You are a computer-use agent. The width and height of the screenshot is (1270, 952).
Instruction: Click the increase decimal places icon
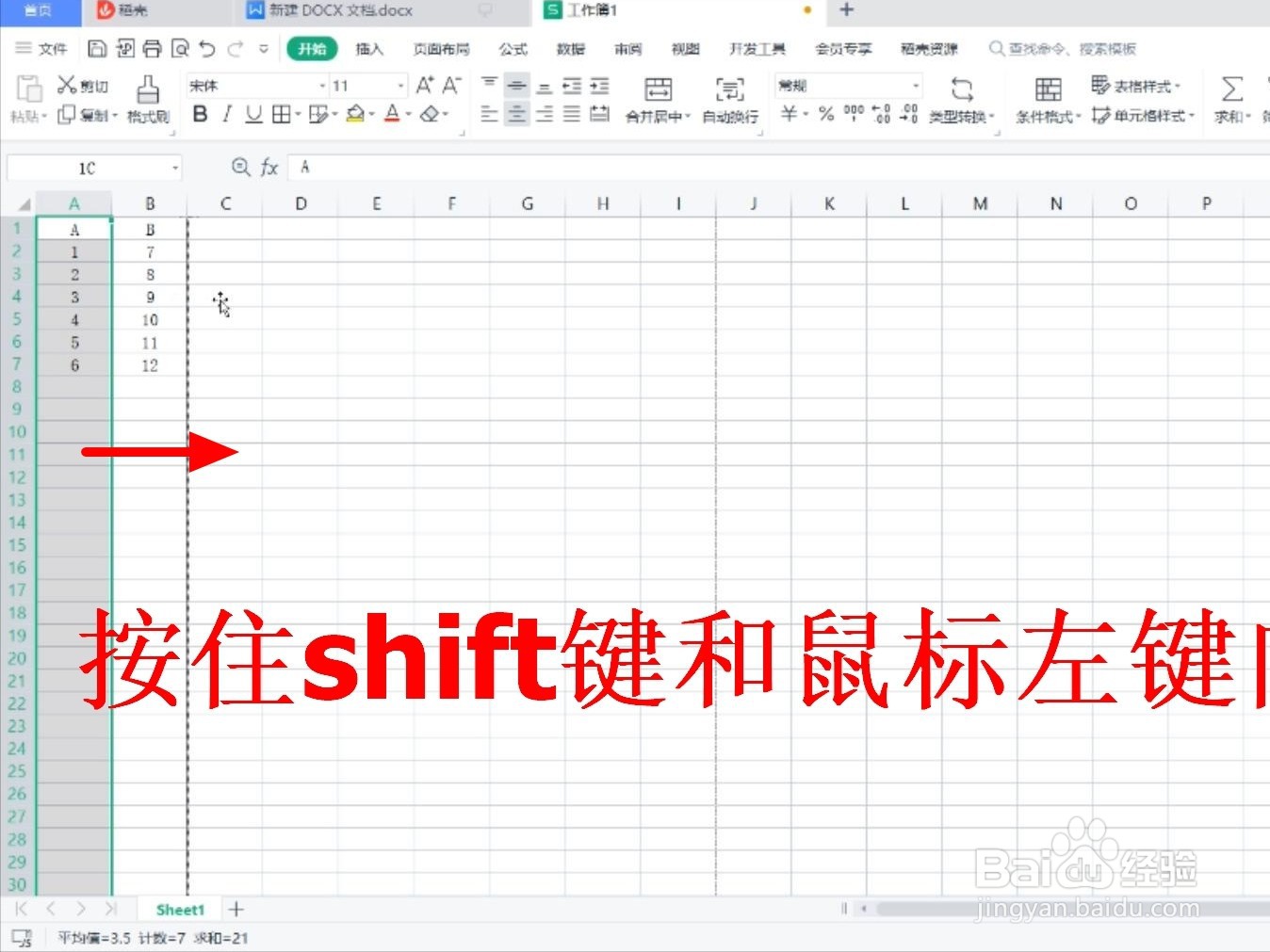pyautogui.click(x=882, y=114)
